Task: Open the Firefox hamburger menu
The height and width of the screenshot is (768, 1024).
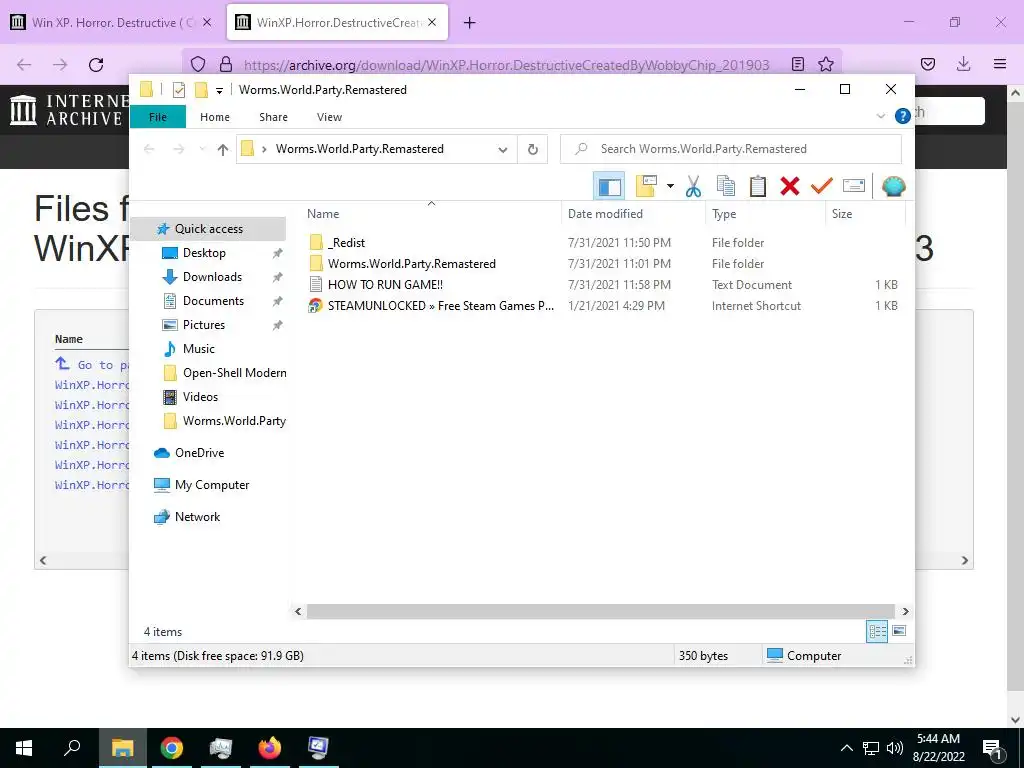Action: click(x=1000, y=64)
